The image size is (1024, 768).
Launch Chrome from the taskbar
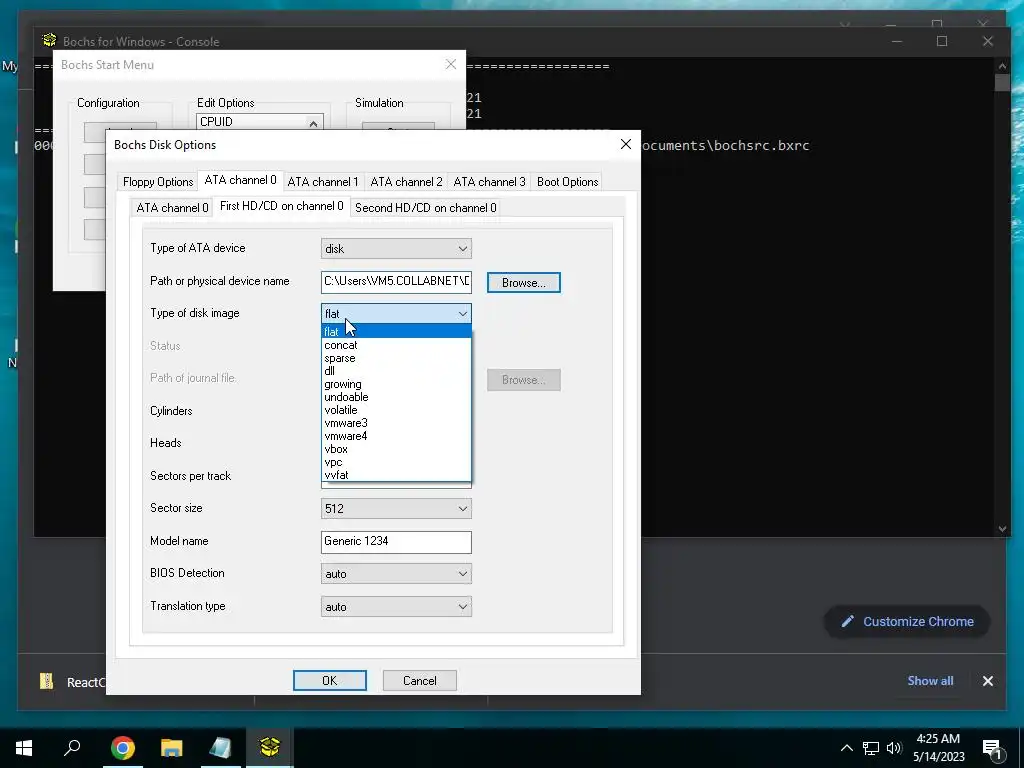pyautogui.click(x=122, y=747)
